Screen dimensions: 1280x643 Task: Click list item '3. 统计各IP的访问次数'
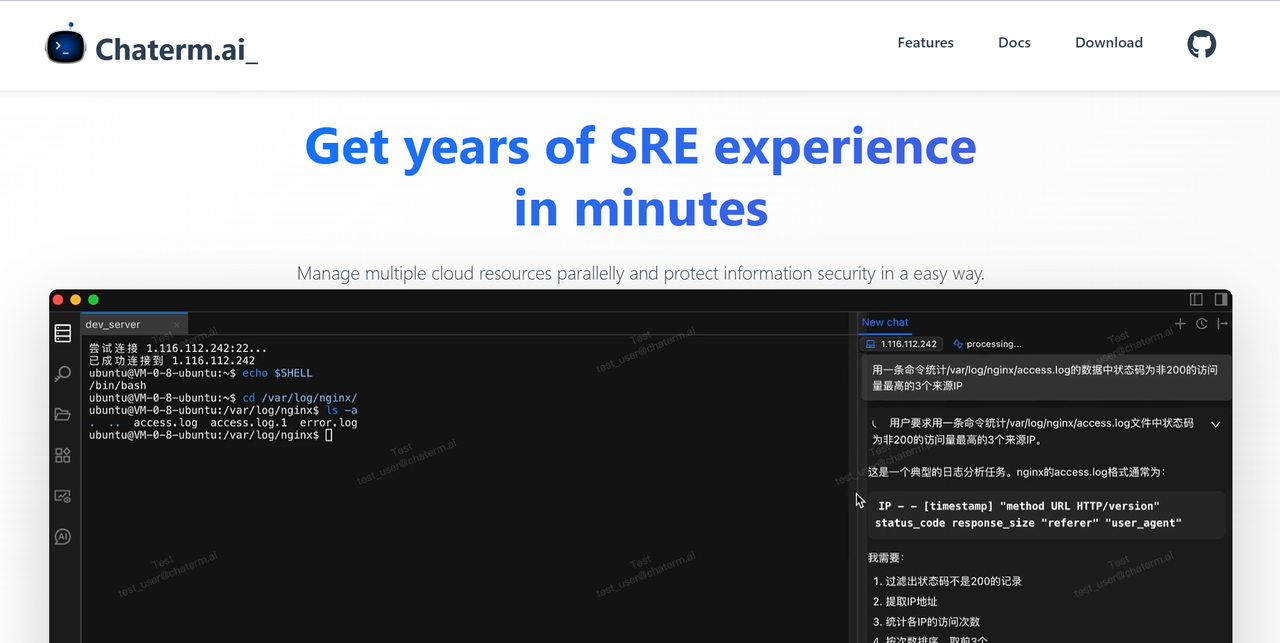tap(929, 622)
